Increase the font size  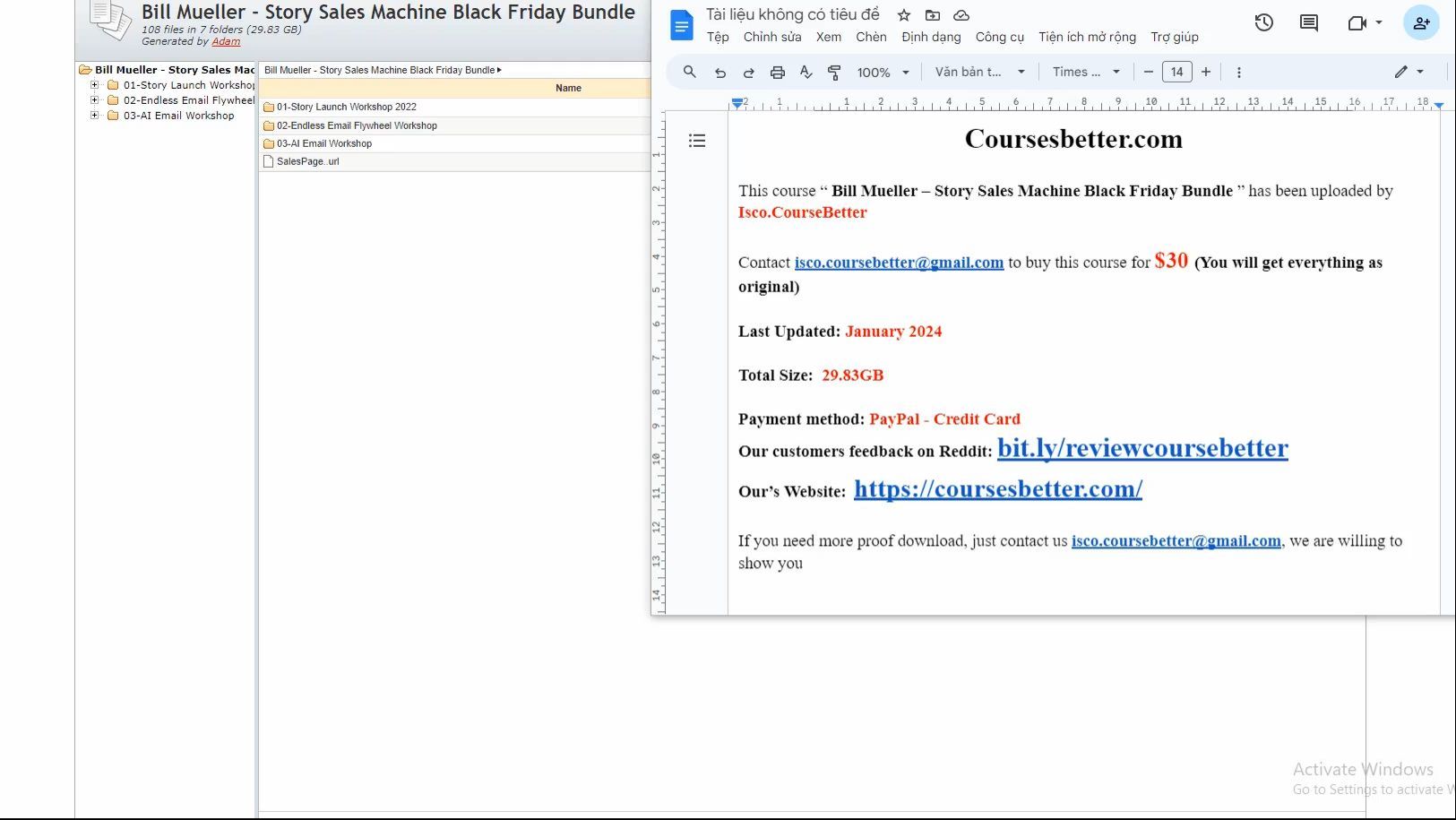coord(1206,72)
